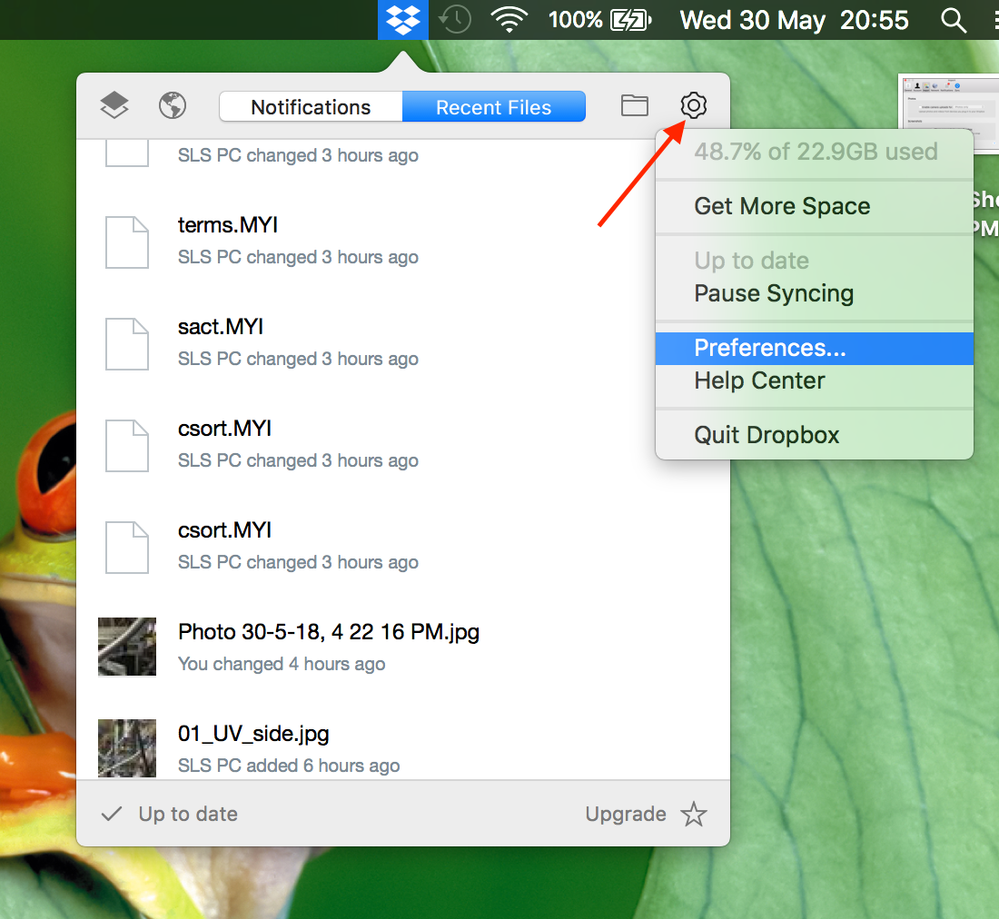Click the Wi-Fi status icon
Image resolution: width=999 pixels, height=919 pixels.
509,20
